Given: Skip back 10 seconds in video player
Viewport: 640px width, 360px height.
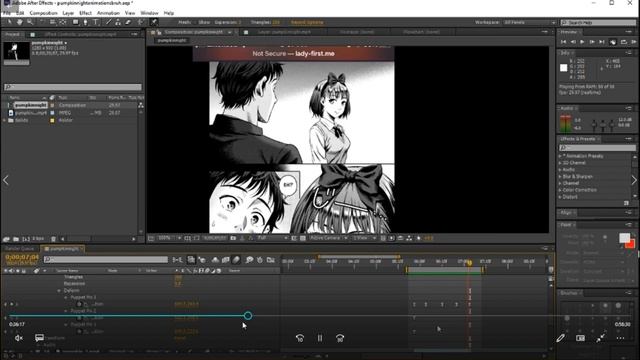Looking at the screenshot, I should point(300,338).
